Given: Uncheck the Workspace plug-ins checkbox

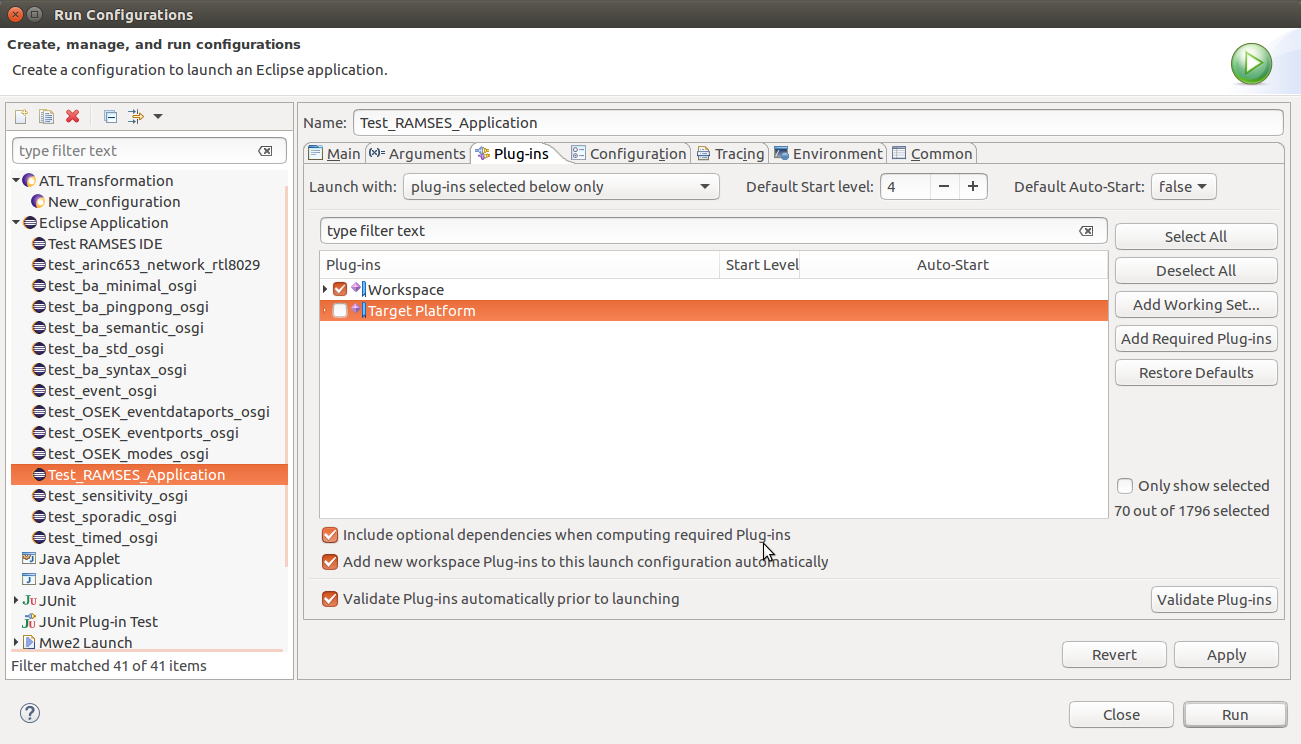Looking at the screenshot, I should tap(340, 289).
